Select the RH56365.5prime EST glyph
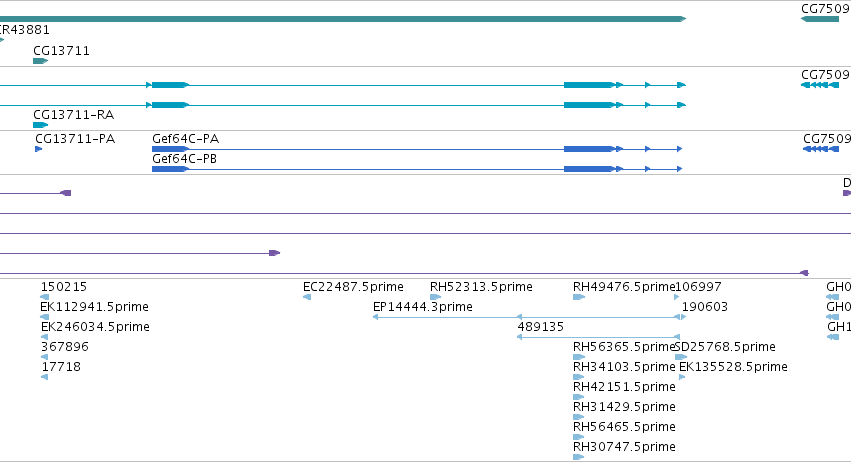The width and height of the screenshot is (851, 462). tap(579, 357)
